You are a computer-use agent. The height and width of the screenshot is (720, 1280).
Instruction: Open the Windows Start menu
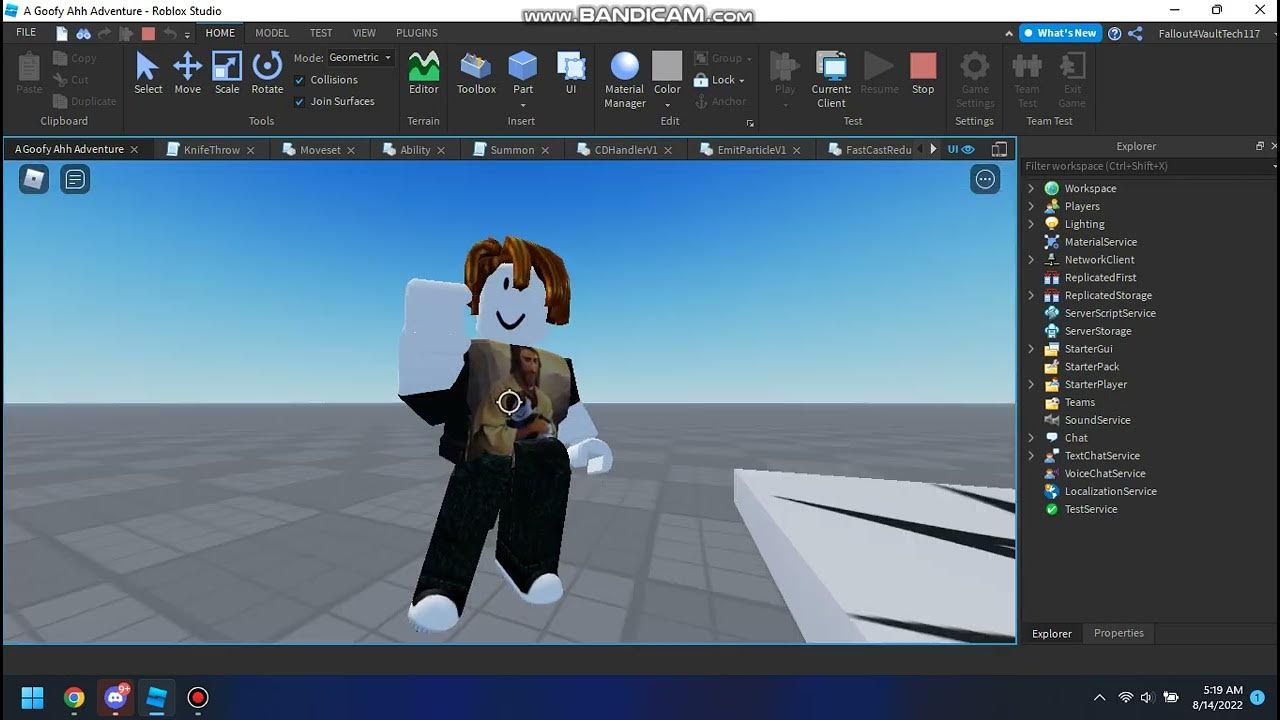click(32, 697)
